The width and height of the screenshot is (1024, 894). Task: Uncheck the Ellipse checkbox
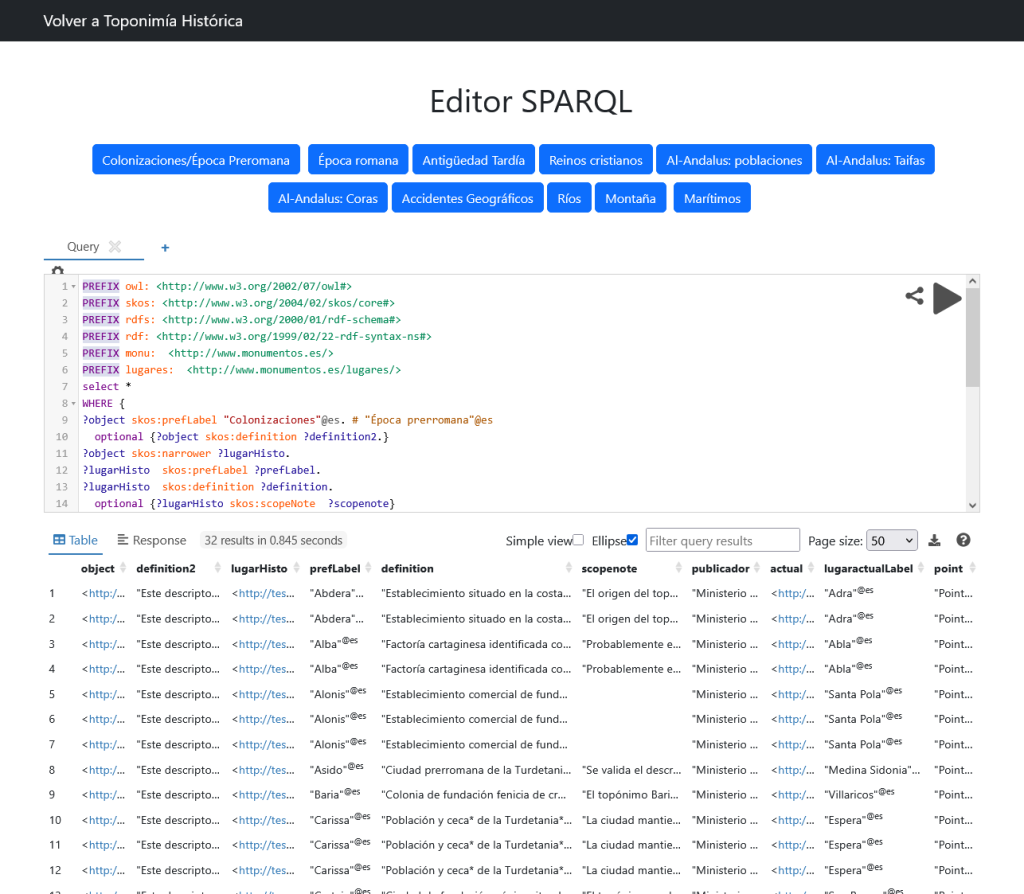pos(631,540)
